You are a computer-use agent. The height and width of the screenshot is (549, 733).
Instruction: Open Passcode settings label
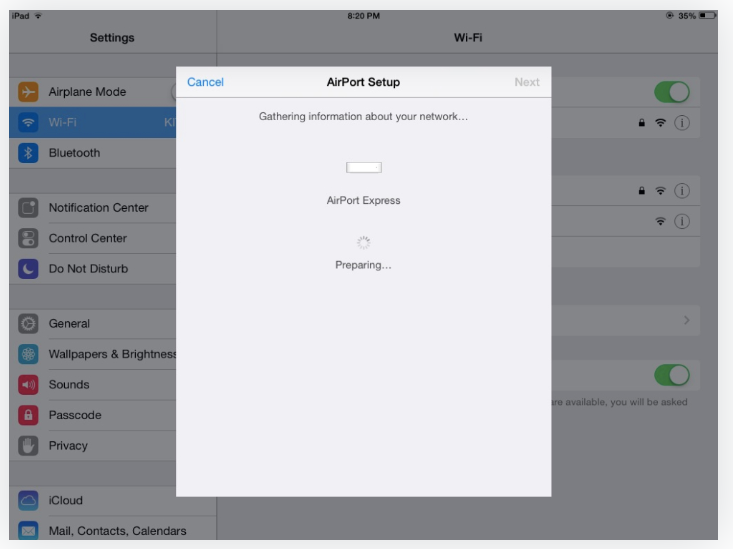click(x=75, y=415)
